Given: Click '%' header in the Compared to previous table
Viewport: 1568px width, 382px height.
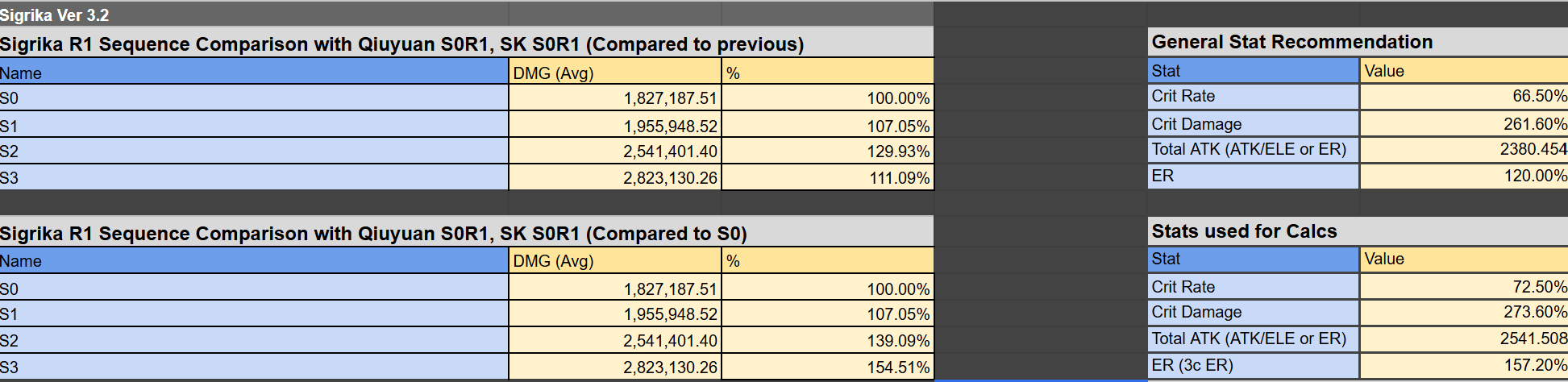Looking at the screenshot, I should [x=828, y=73].
